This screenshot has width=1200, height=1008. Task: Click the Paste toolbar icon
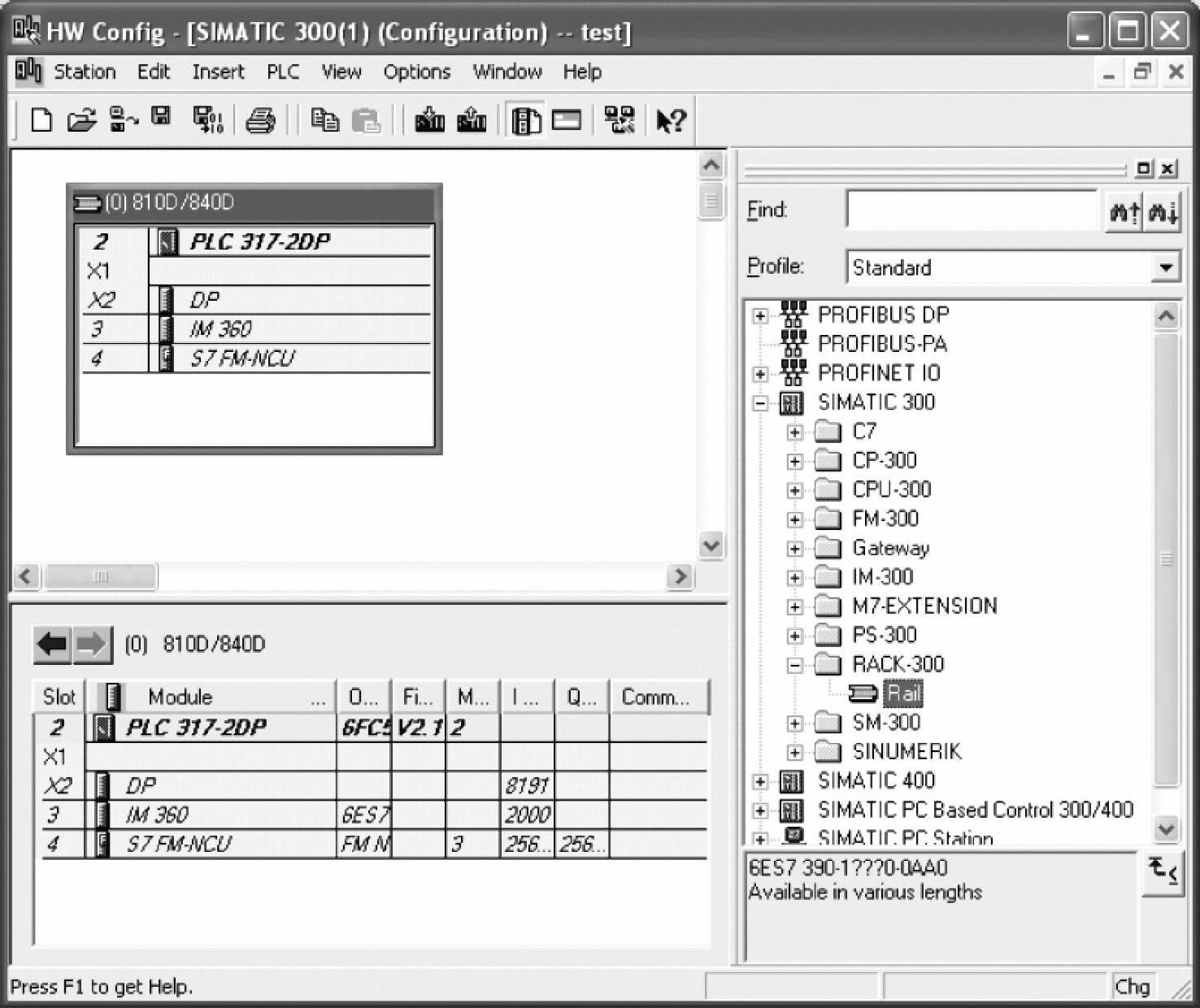[366, 120]
